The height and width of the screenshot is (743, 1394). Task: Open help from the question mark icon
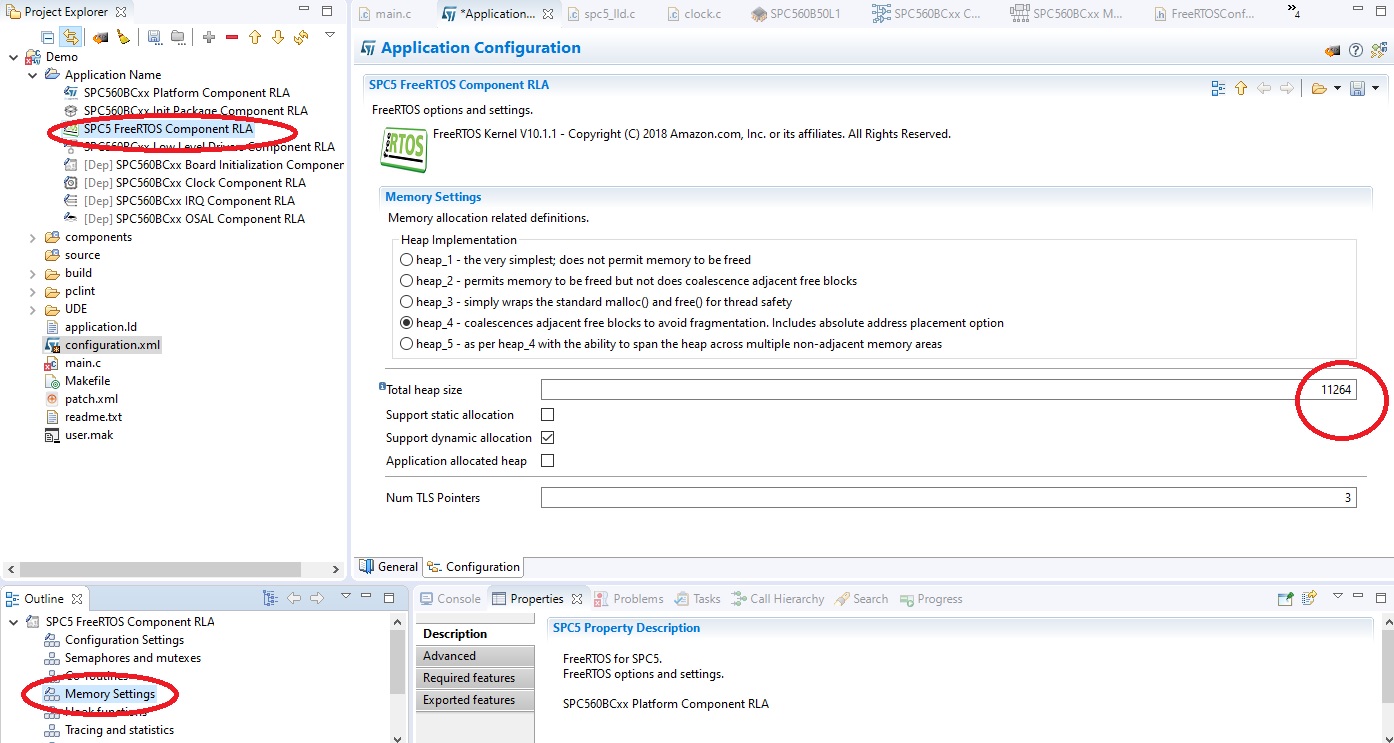(x=1356, y=50)
